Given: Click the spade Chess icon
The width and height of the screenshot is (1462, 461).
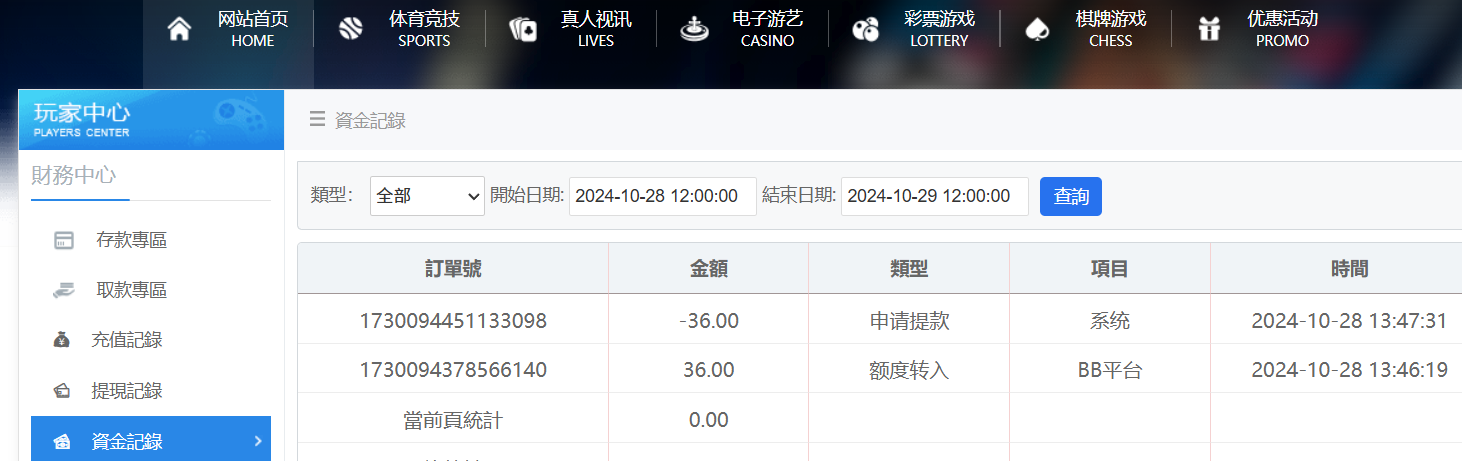Looking at the screenshot, I should (x=1037, y=29).
